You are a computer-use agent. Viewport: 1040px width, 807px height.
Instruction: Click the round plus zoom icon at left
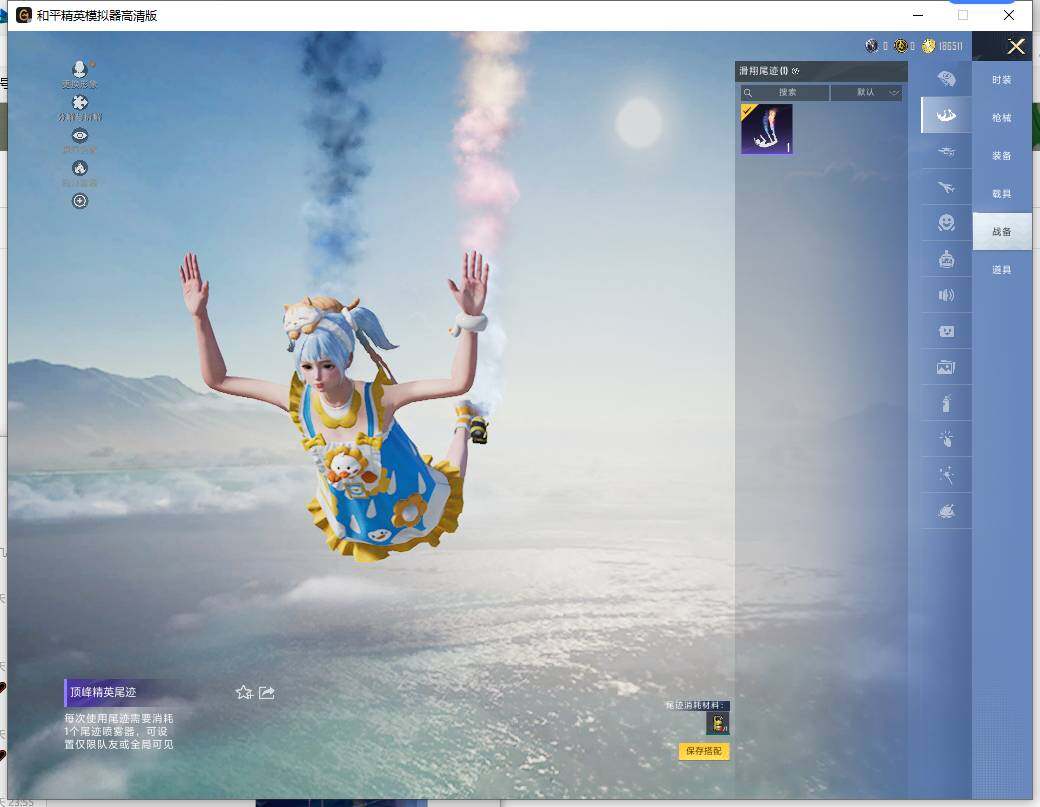(x=80, y=201)
